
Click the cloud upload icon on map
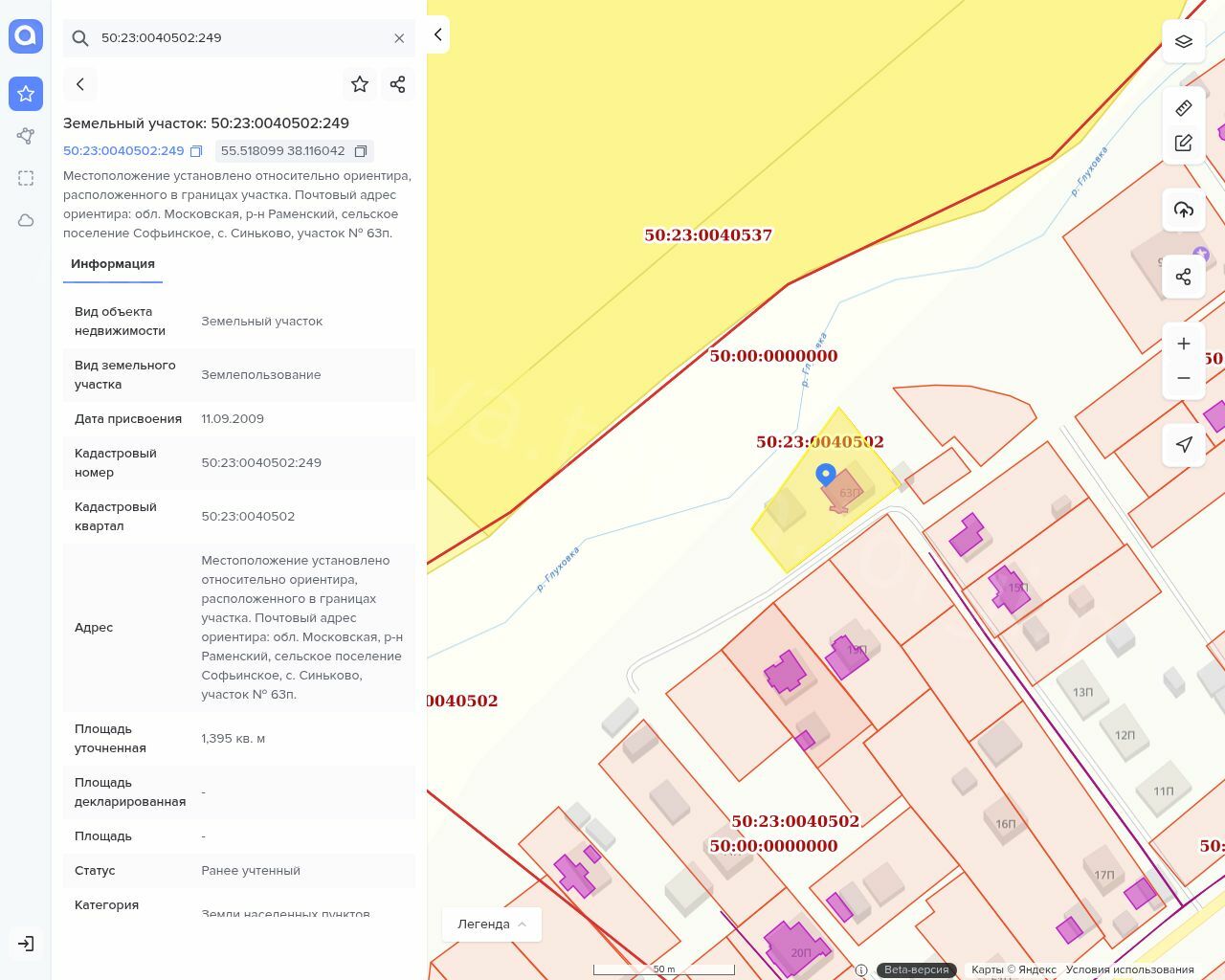1184,210
